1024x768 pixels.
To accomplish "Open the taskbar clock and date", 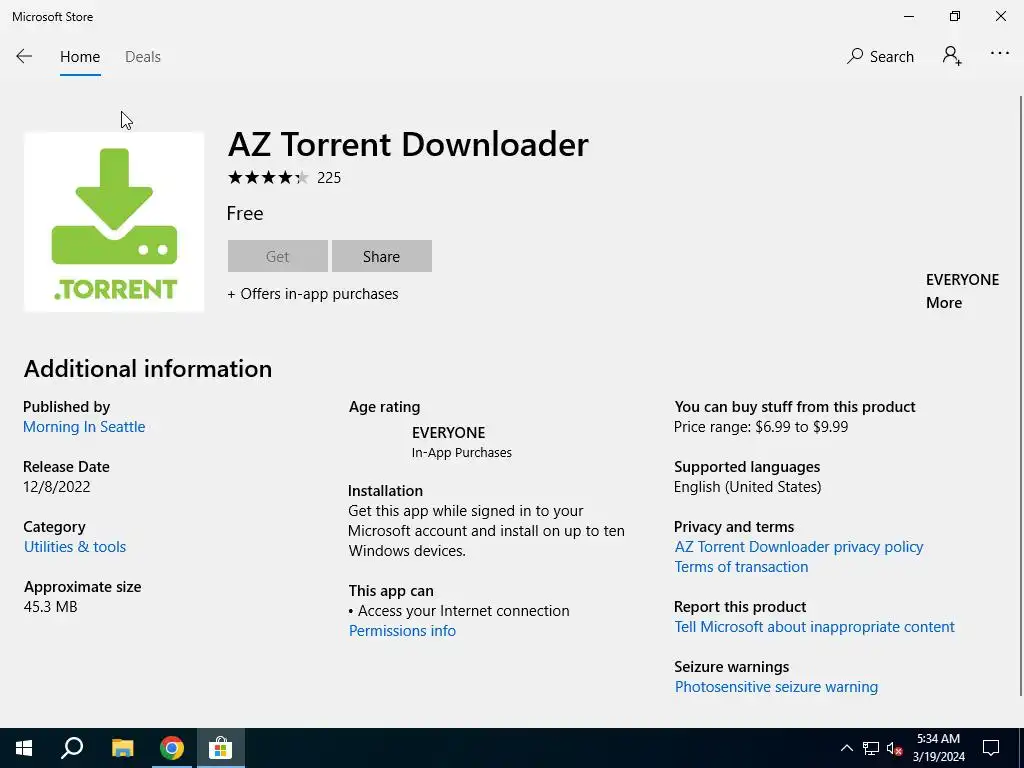I will pos(938,748).
